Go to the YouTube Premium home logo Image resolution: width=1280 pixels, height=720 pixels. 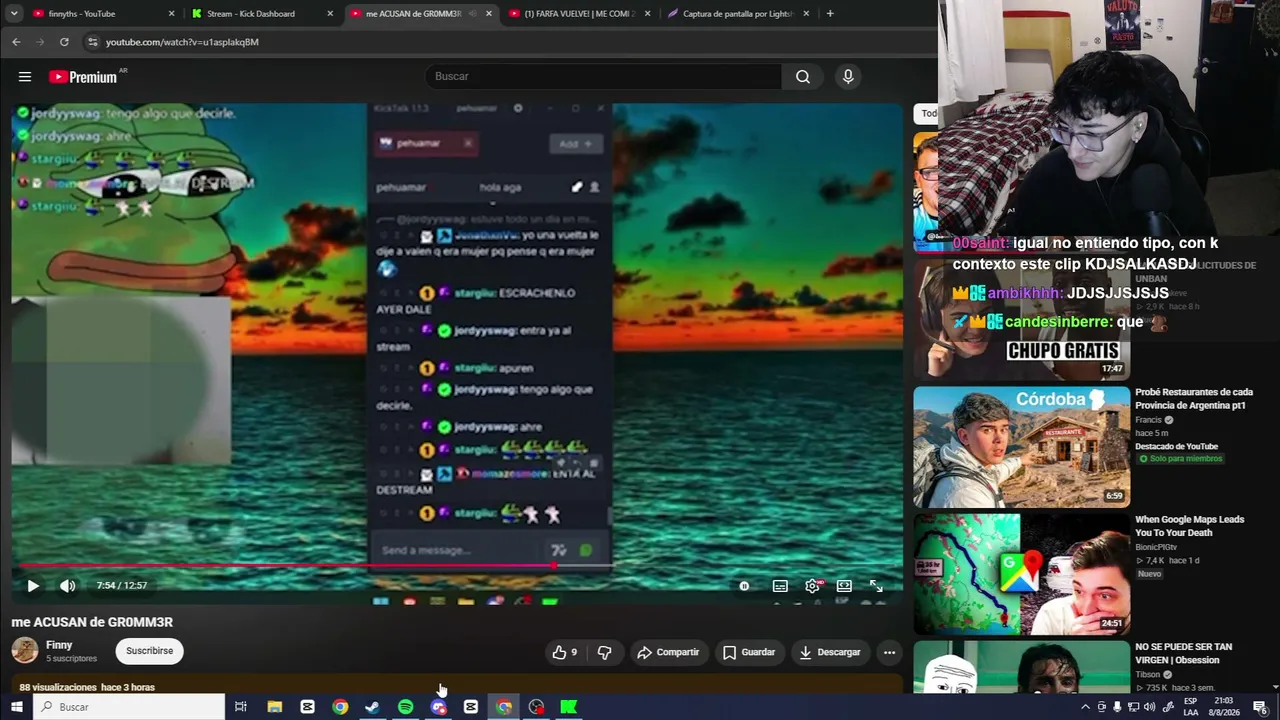coord(84,77)
